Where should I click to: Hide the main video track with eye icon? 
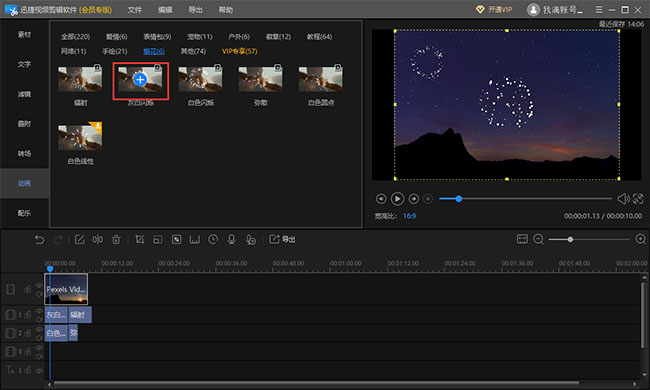coord(39,285)
